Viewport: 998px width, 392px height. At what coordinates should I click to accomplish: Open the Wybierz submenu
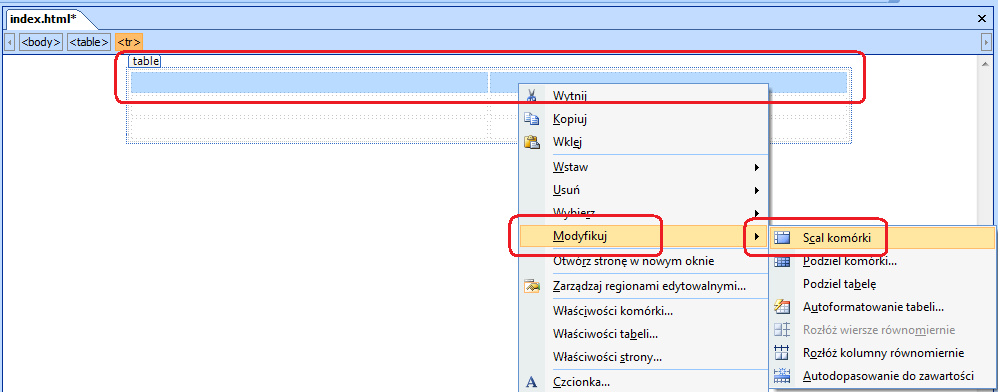[644, 213]
